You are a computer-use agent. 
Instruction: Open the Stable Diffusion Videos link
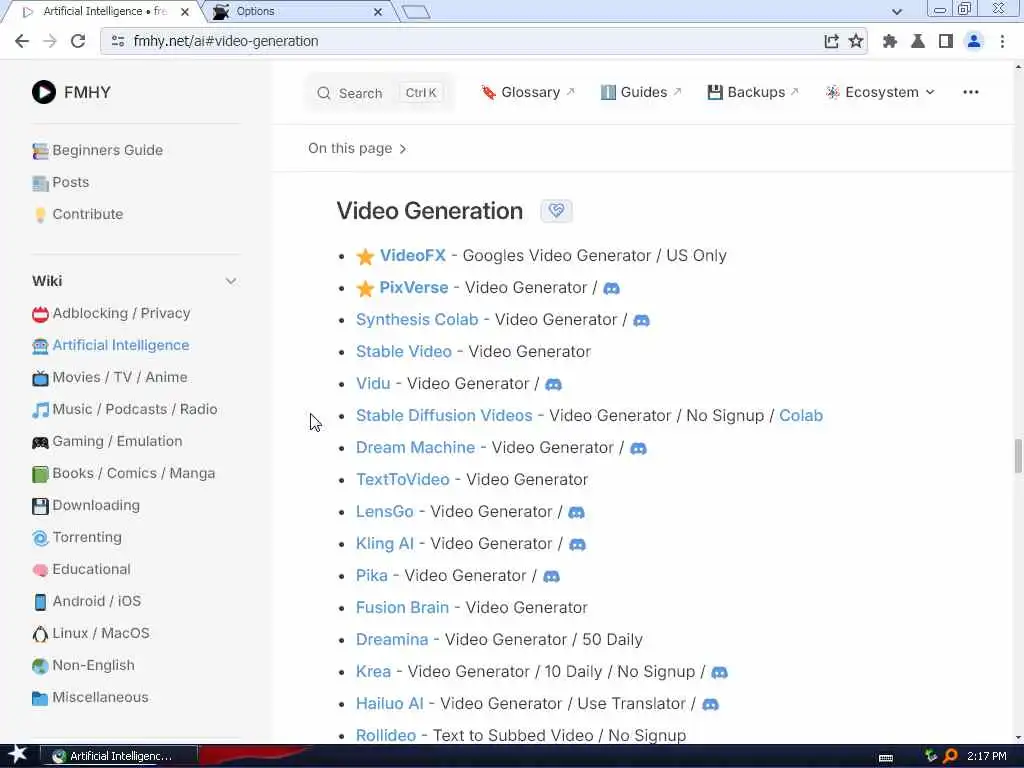click(444, 415)
